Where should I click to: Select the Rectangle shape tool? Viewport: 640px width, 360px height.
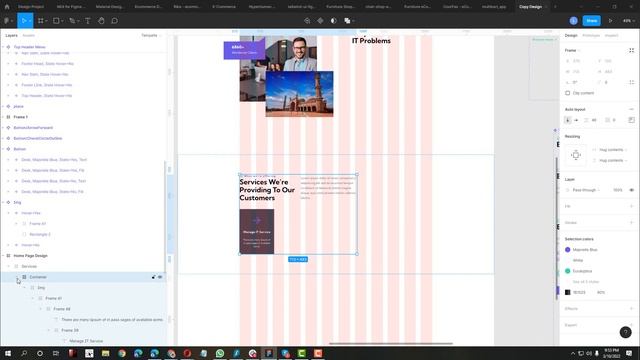point(56,20)
